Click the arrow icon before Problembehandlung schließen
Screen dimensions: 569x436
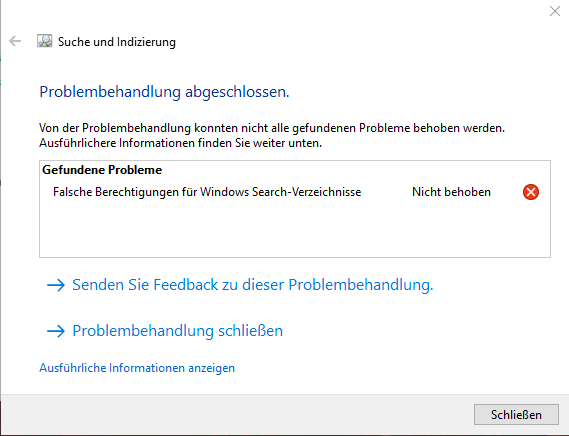(56, 331)
